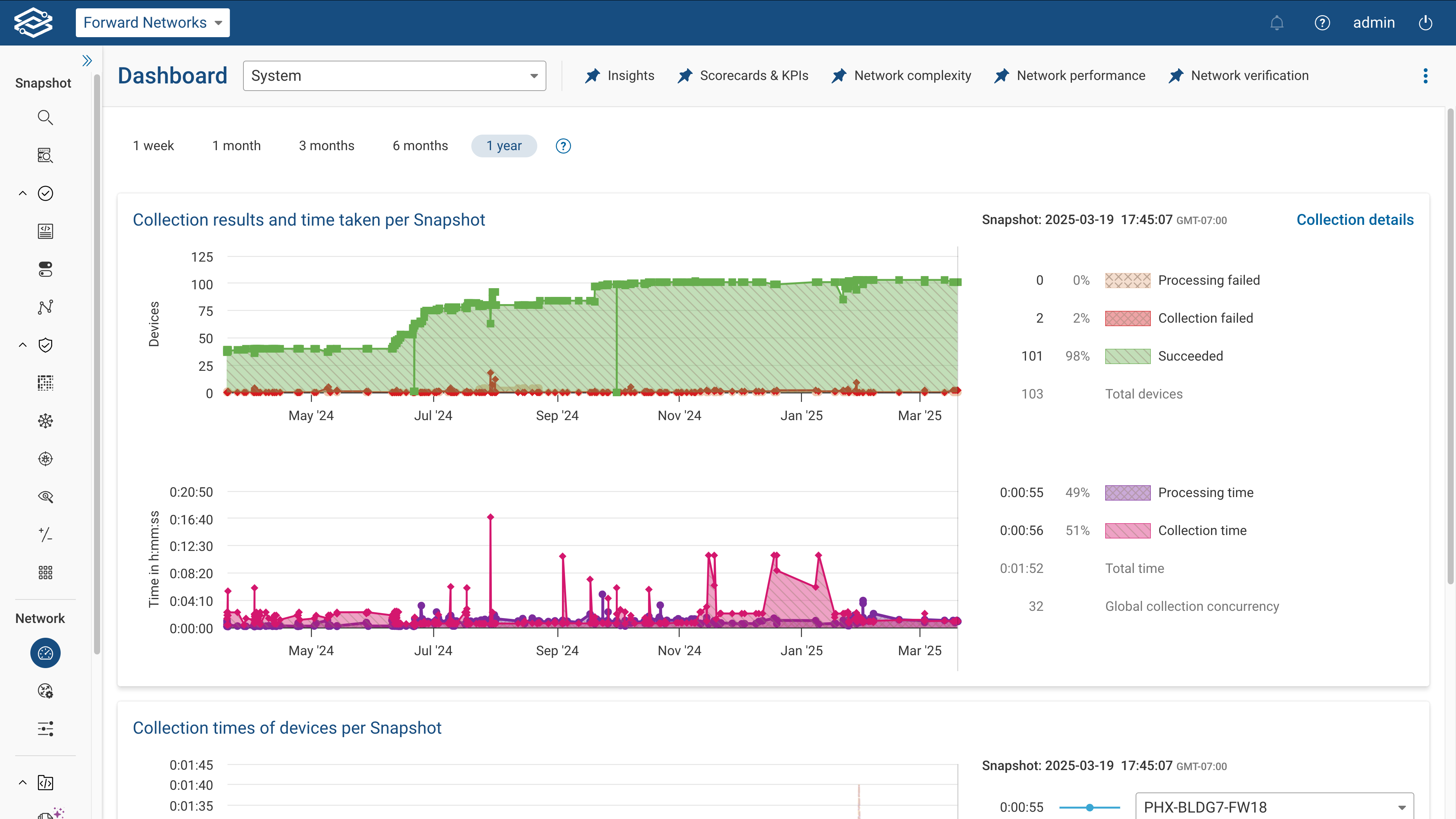Open the eye visibility sidebar icon
The image size is (1456, 819).
[45, 497]
